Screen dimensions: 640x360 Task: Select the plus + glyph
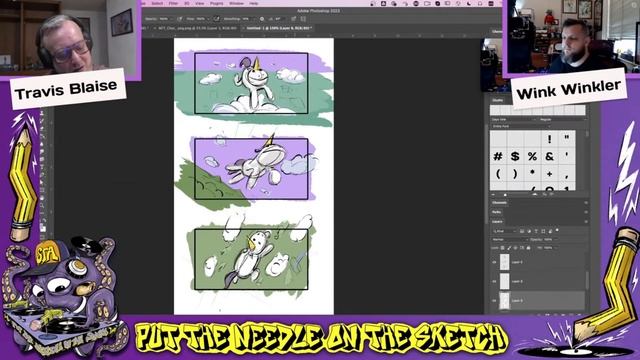[549, 173]
